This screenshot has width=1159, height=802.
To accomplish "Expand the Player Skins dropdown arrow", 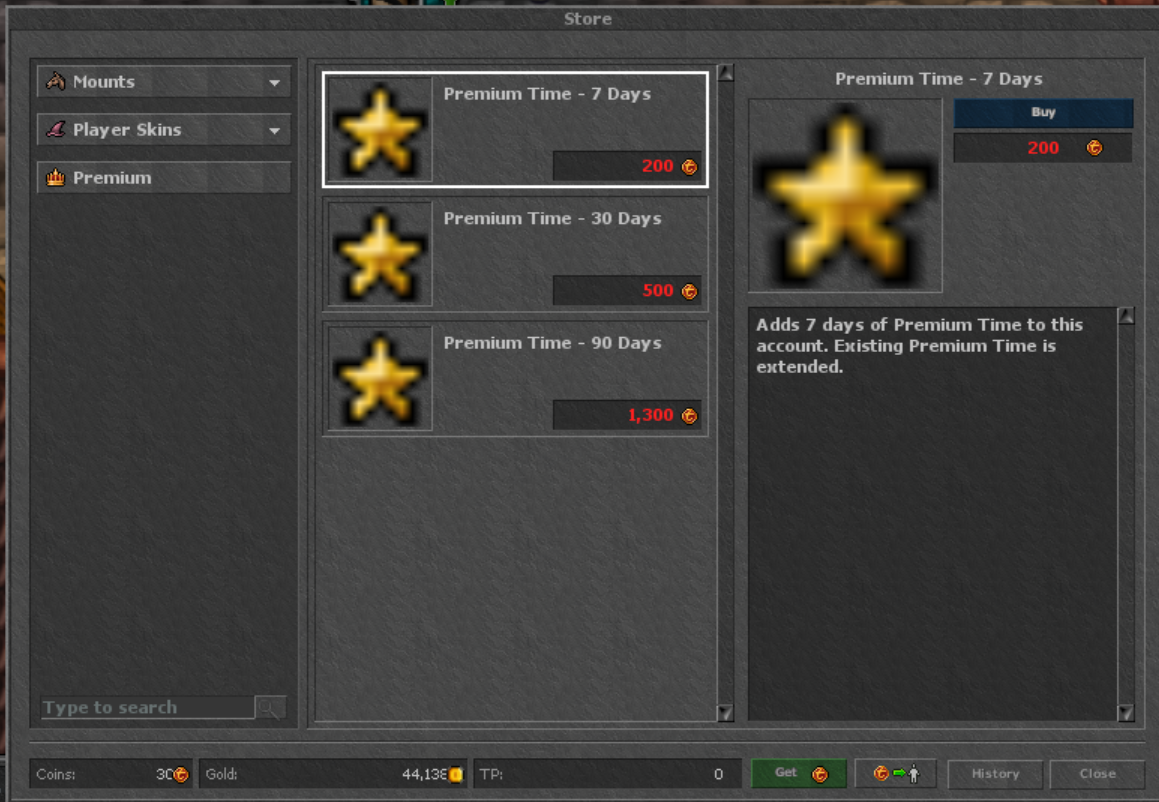I will (274, 131).
